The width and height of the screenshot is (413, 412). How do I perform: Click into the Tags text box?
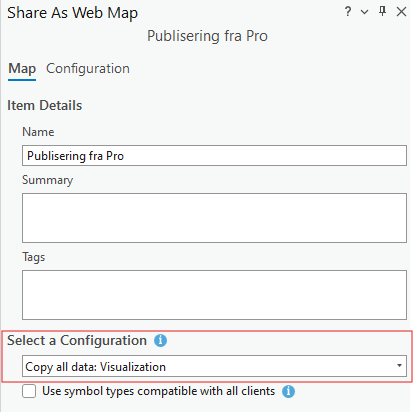[x=214, y=295]
